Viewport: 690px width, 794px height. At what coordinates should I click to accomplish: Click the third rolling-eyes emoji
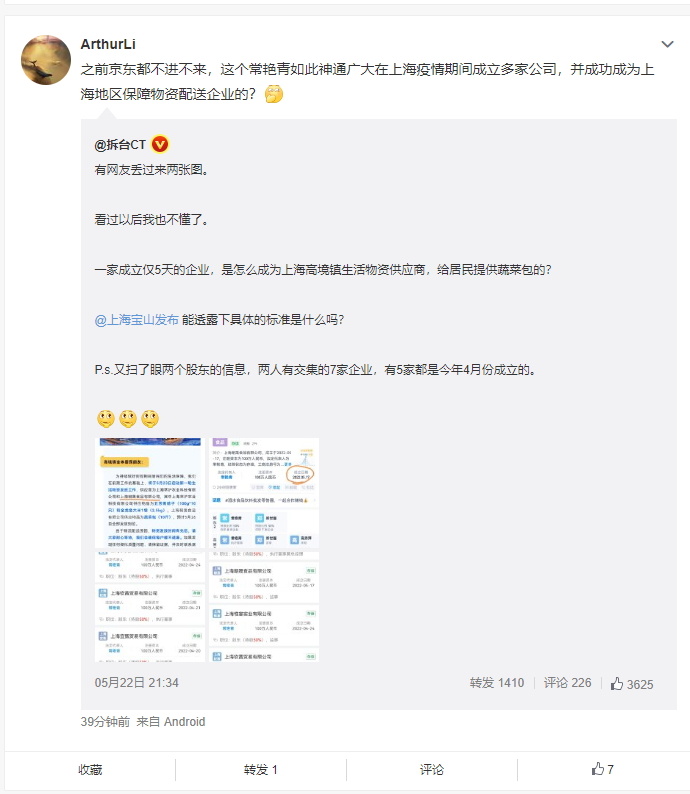click(x=150, y=419)
